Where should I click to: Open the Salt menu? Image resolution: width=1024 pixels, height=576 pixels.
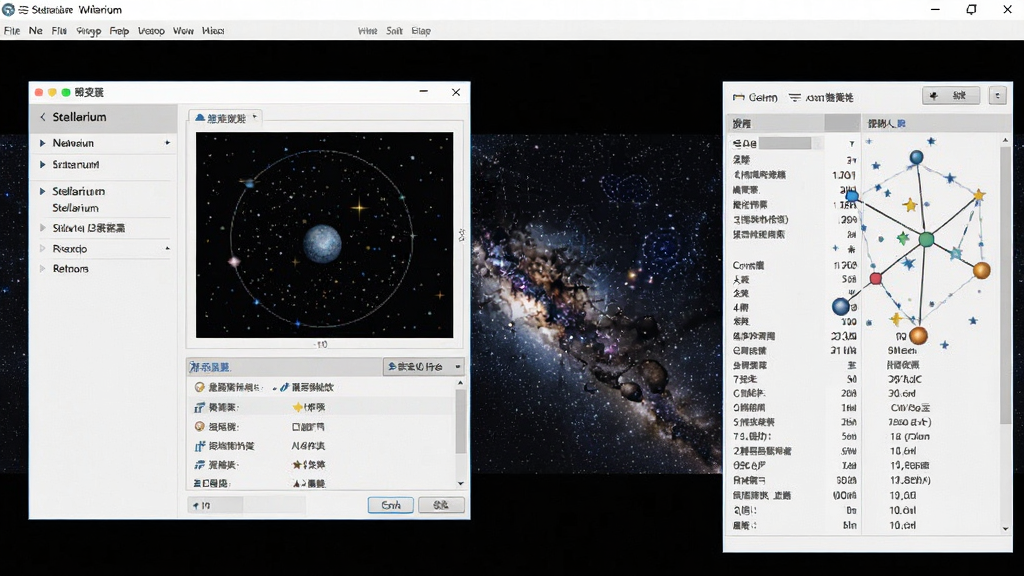(394, 31)
